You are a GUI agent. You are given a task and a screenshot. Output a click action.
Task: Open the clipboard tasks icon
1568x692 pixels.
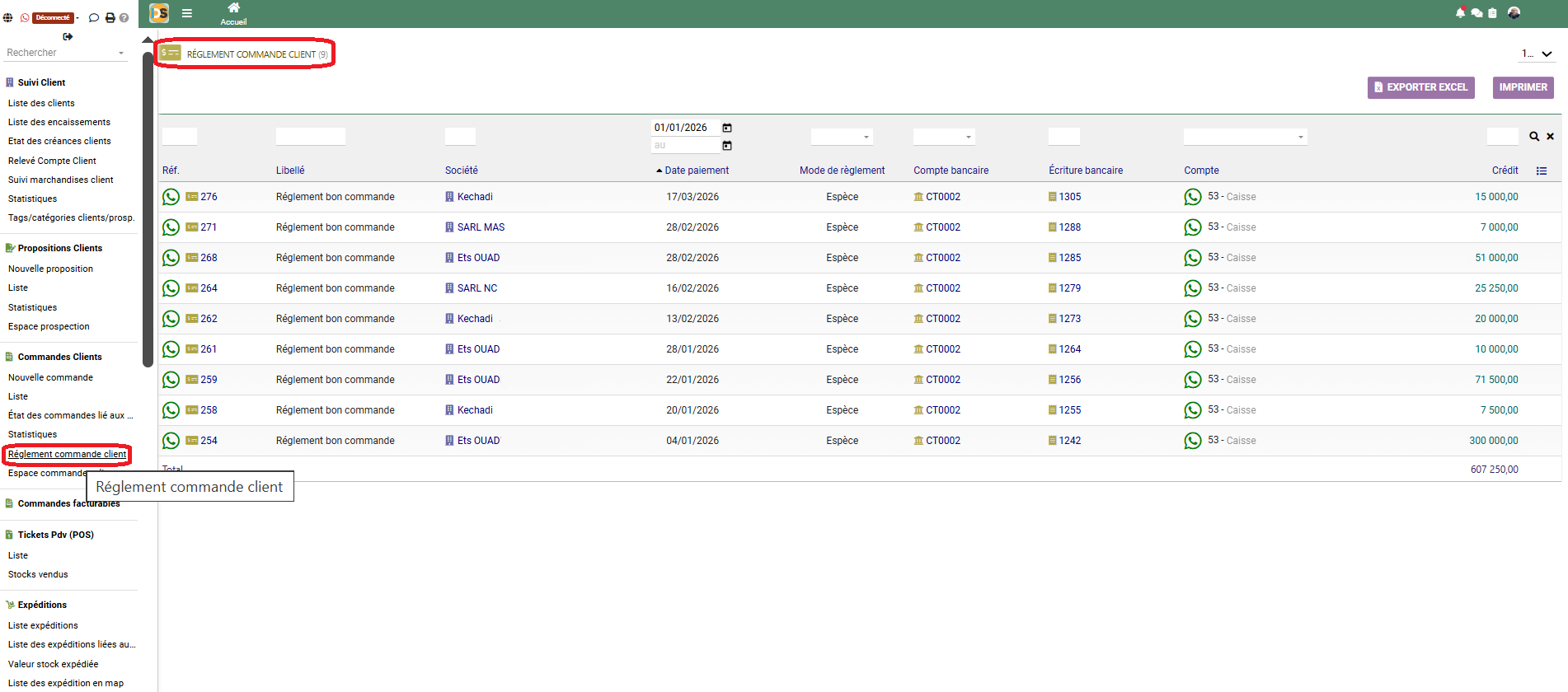tap(1492, 13)
